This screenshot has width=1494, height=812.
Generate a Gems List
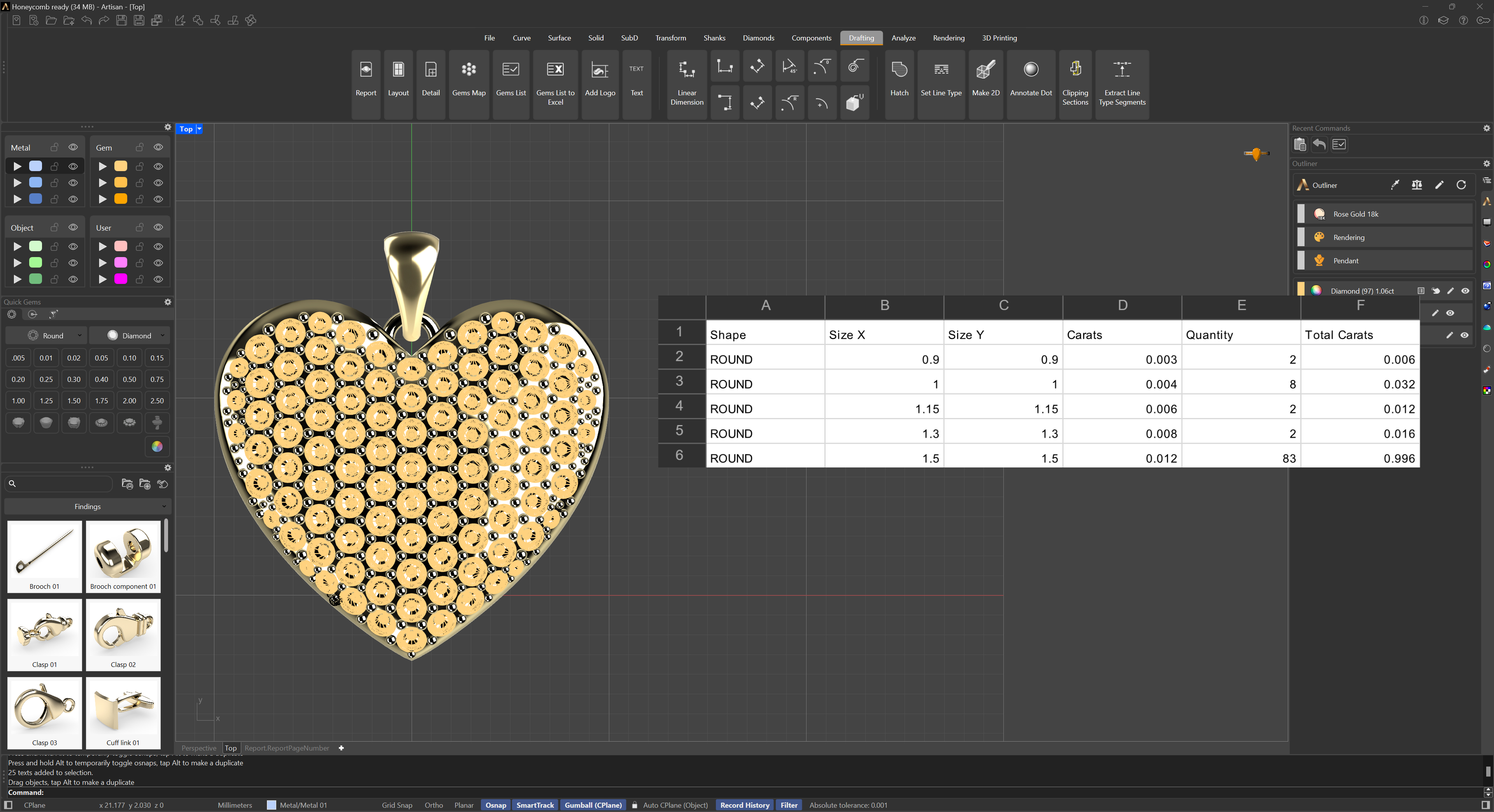pyautogui.click(x=511, y=85)
